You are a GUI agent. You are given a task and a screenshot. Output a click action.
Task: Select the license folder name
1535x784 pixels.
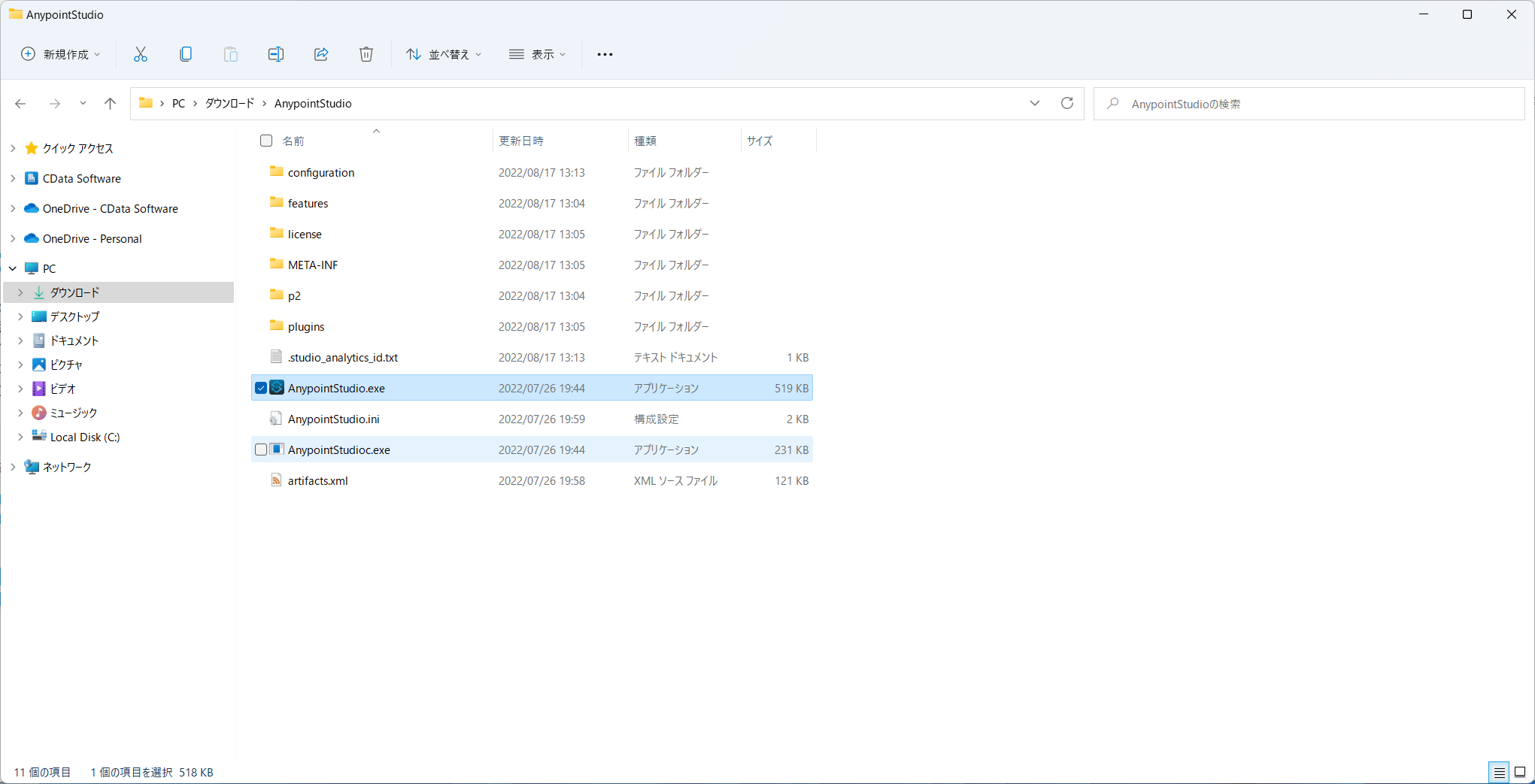point(305,234)
